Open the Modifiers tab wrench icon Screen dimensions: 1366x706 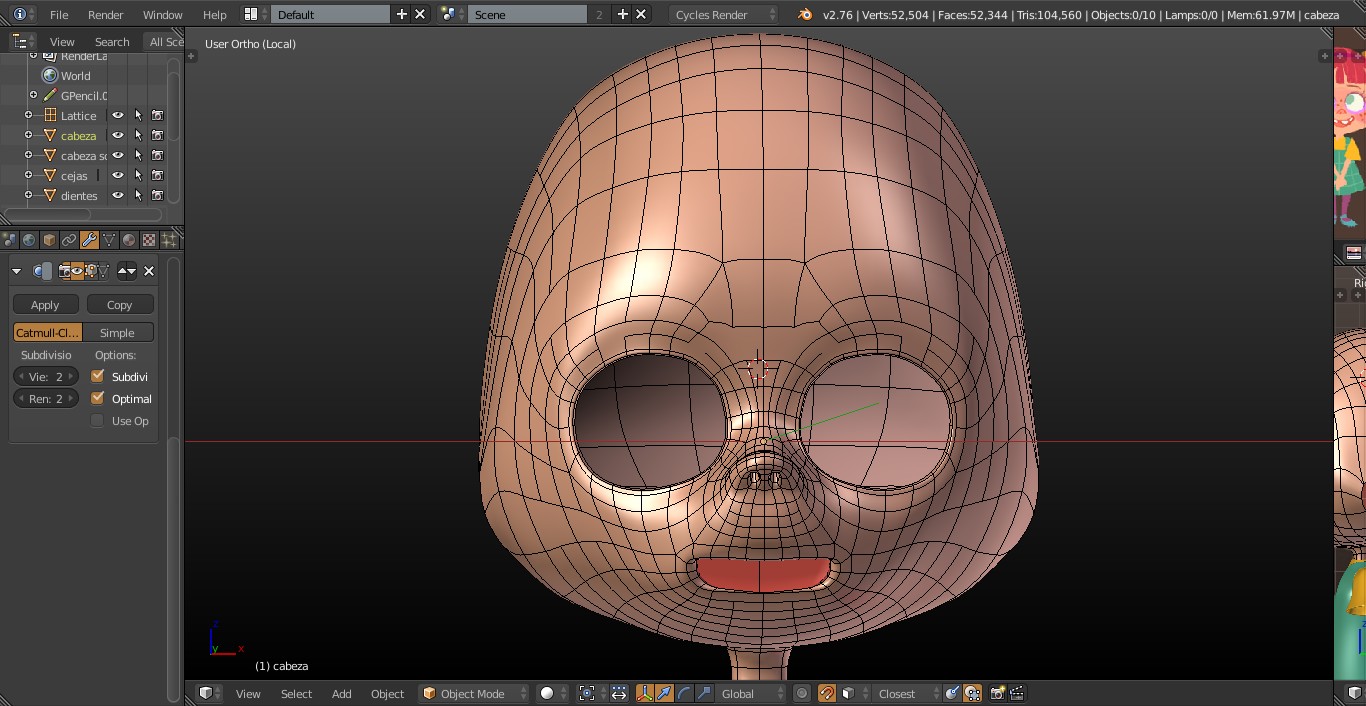click(89, 240)
